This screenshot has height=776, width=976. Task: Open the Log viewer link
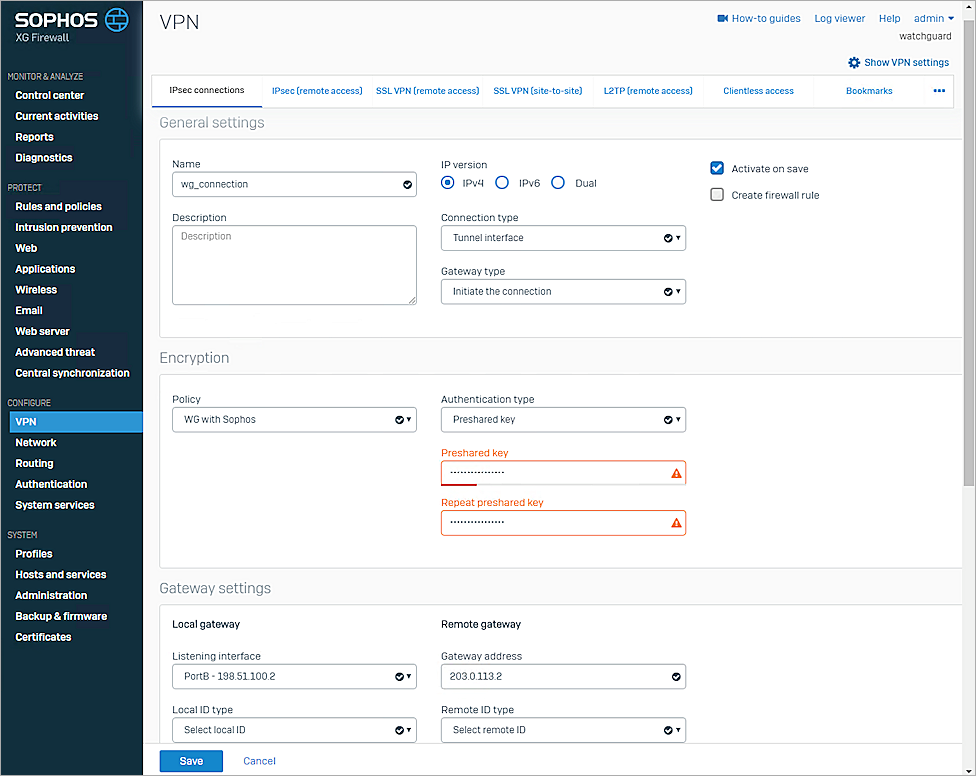tap(839, 18)
